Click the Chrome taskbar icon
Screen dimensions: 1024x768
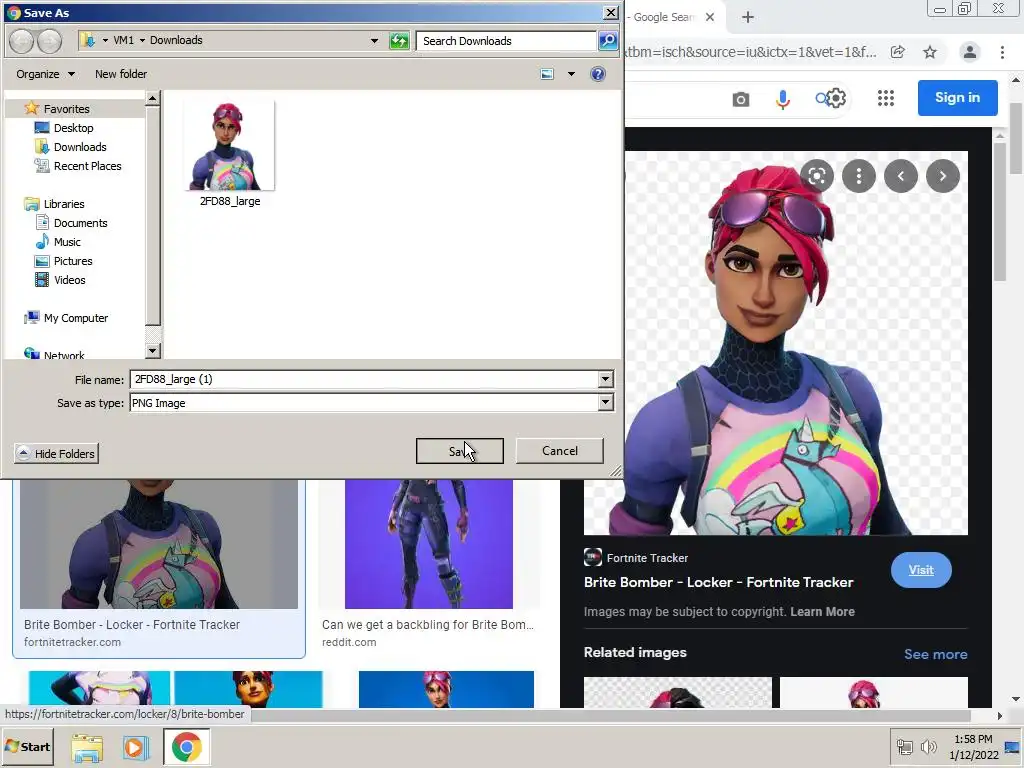[187, 747]
